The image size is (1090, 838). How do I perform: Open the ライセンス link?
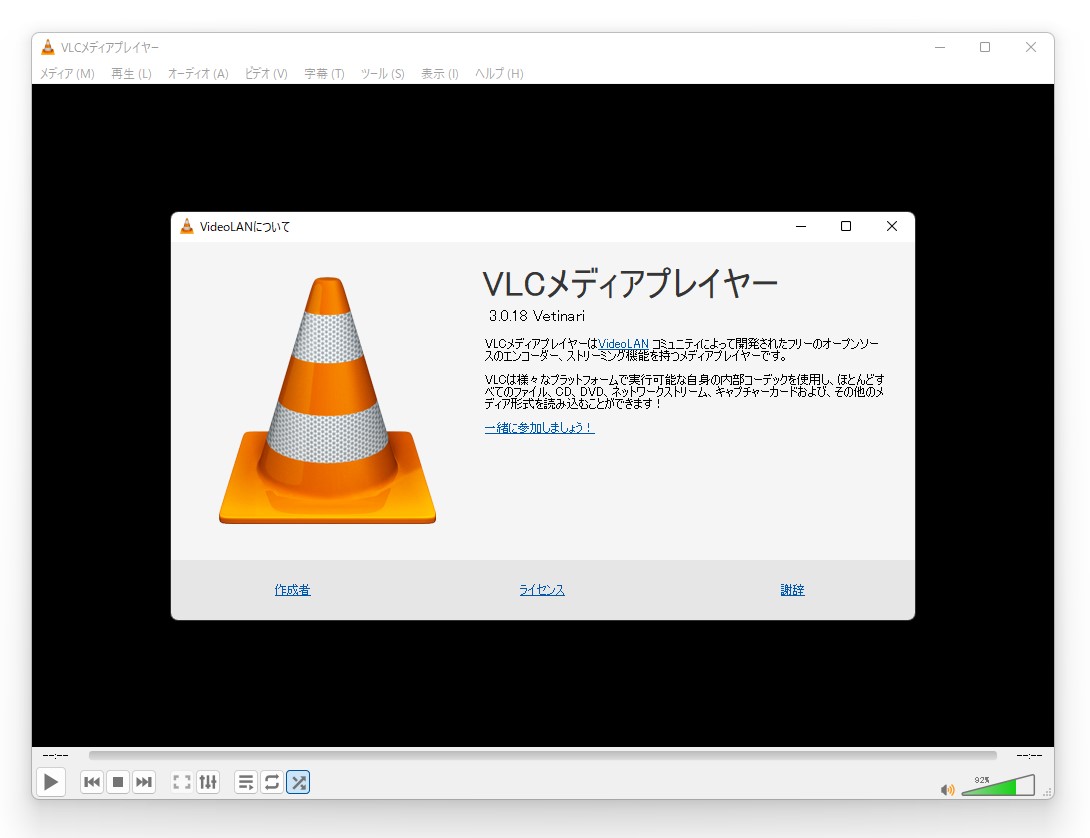[x=541, y=589]
